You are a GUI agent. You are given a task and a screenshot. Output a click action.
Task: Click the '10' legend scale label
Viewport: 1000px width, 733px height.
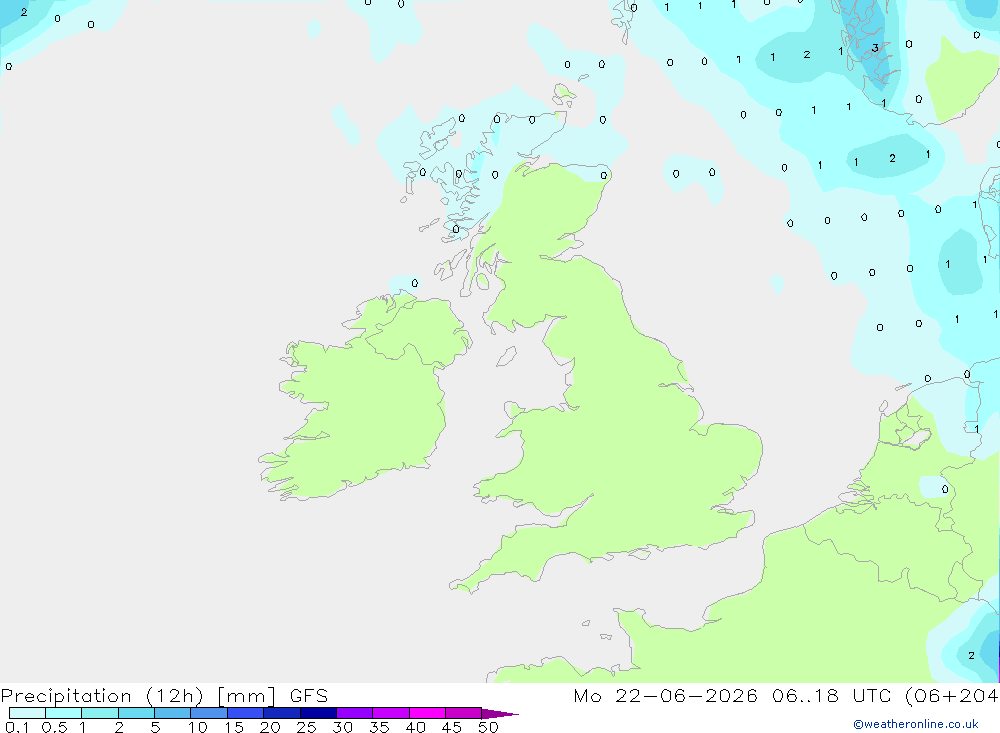[198, 727]
